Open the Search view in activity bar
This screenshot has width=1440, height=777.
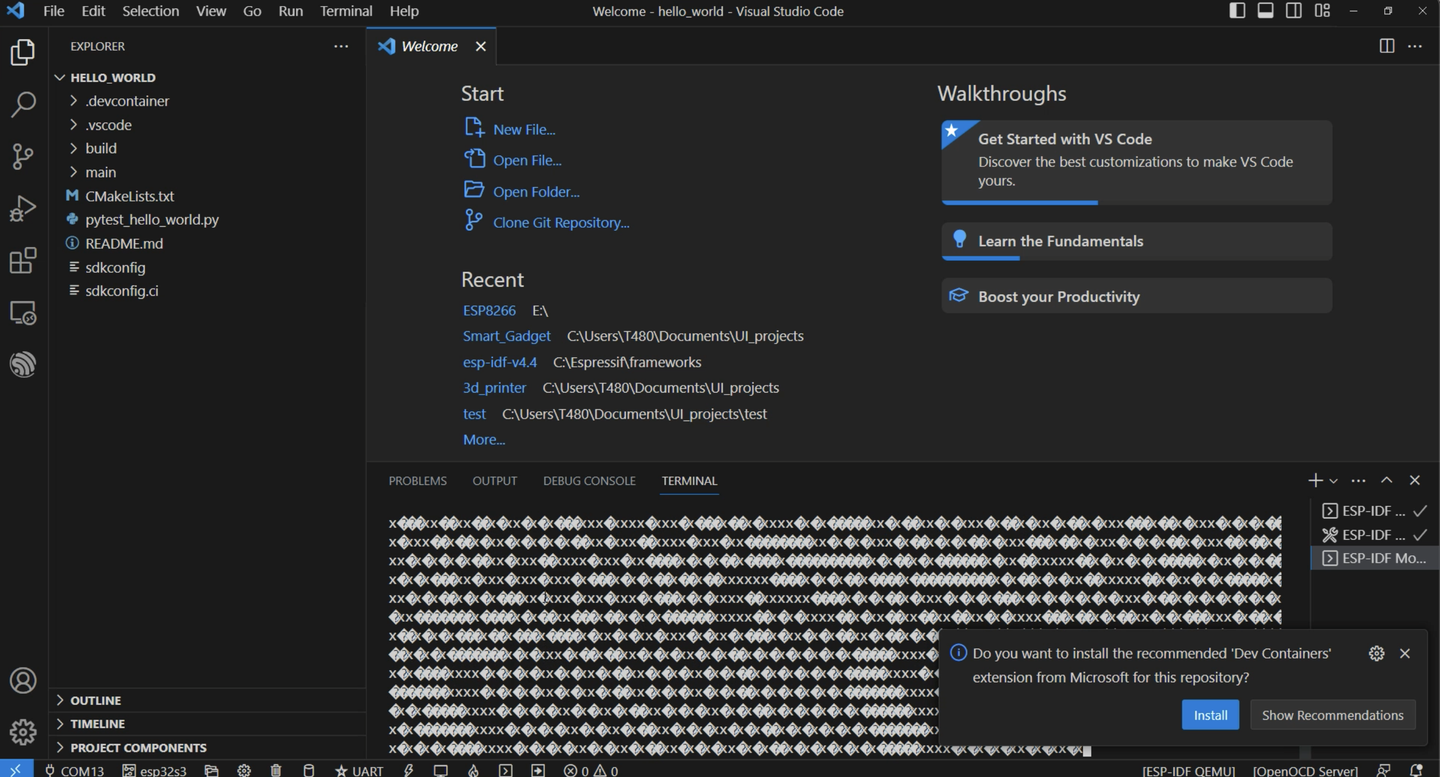22,104
